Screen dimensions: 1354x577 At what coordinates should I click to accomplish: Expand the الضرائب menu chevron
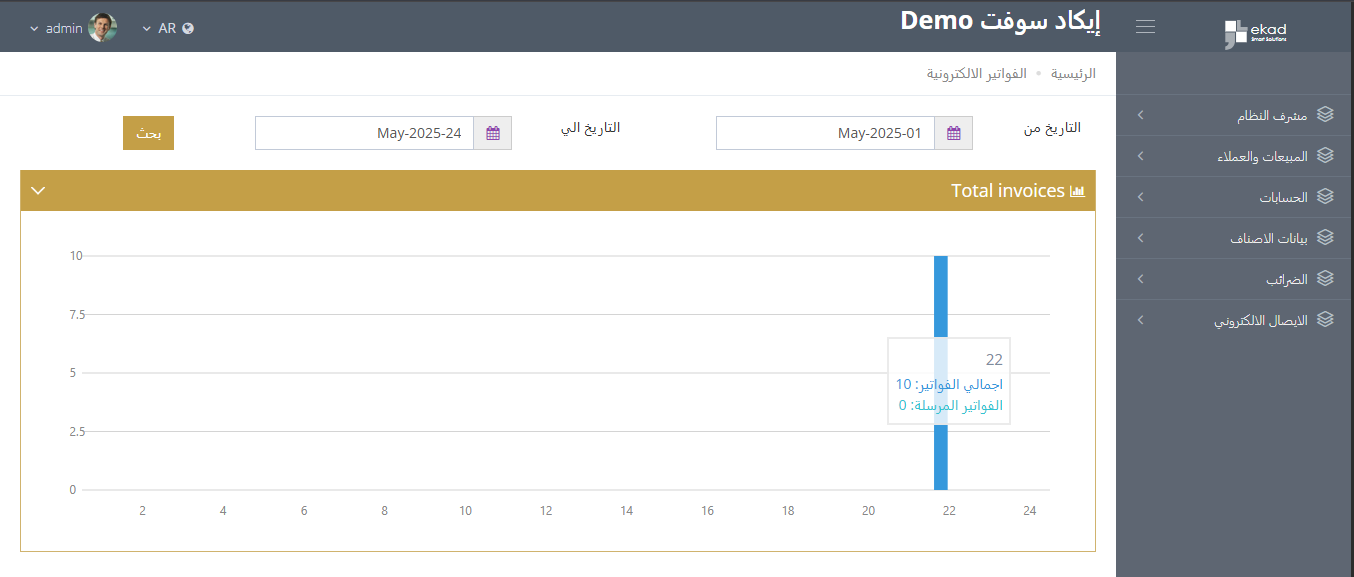click(1141, 280)
